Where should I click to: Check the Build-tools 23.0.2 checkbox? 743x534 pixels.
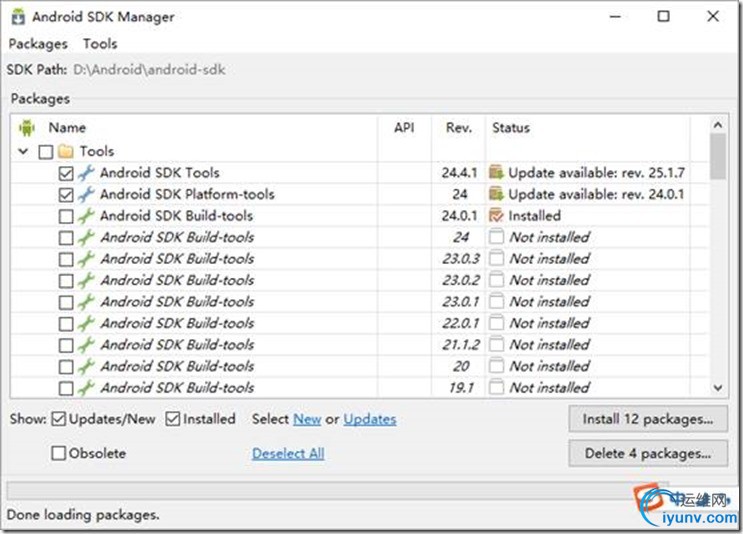[x=66, y=281]
